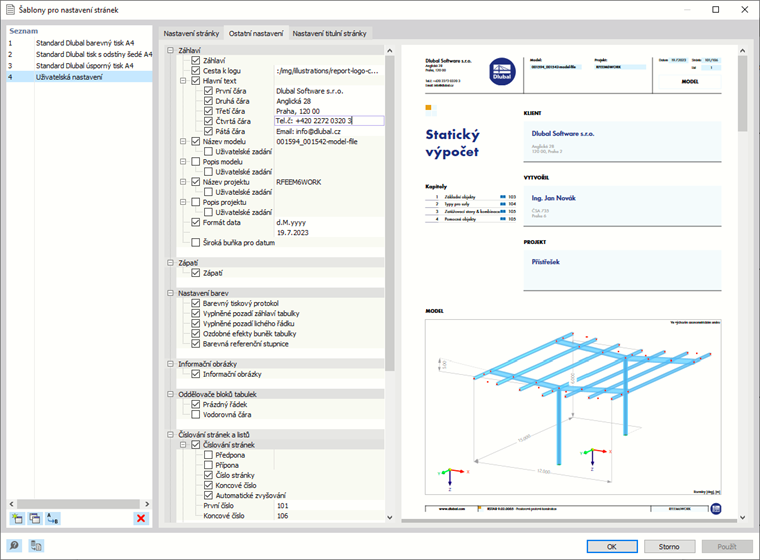
Task: Click the new template icon below list
Action: tap(17, 518)
